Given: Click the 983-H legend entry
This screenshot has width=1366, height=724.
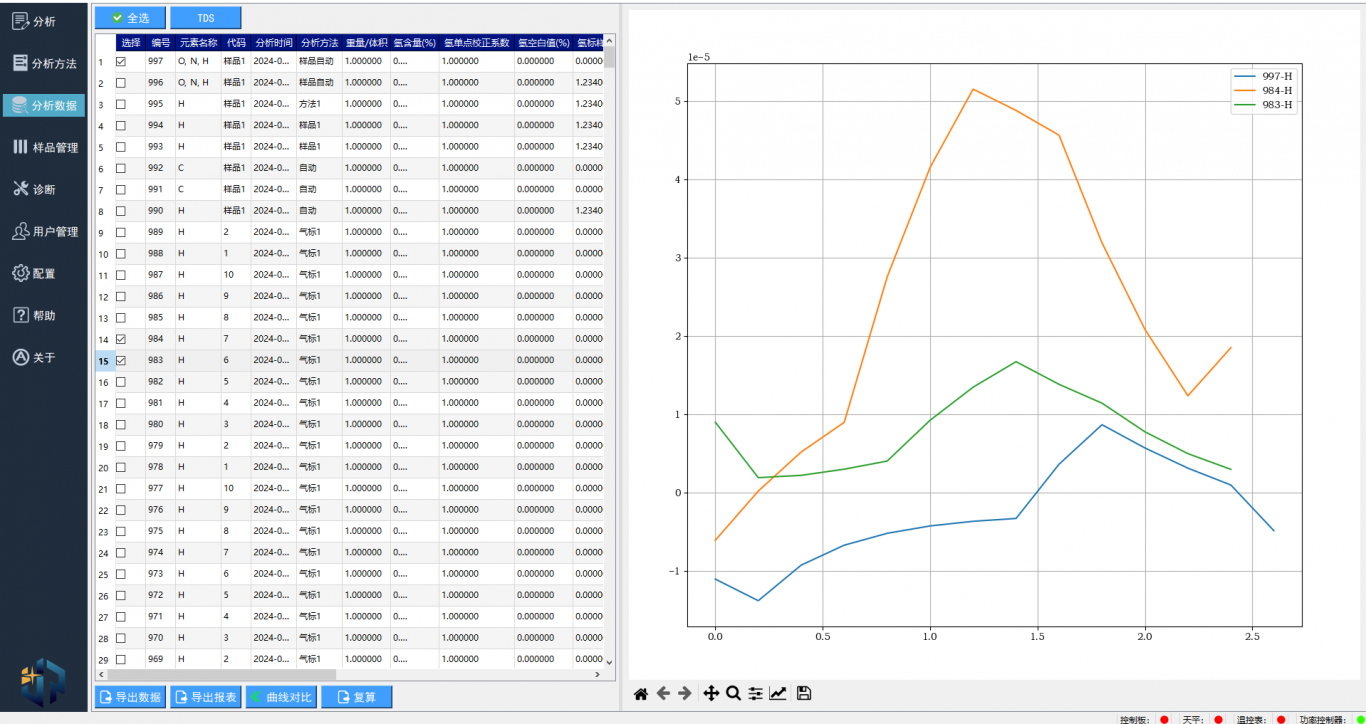Looking at the screenshot, I should click(1263, 104).
